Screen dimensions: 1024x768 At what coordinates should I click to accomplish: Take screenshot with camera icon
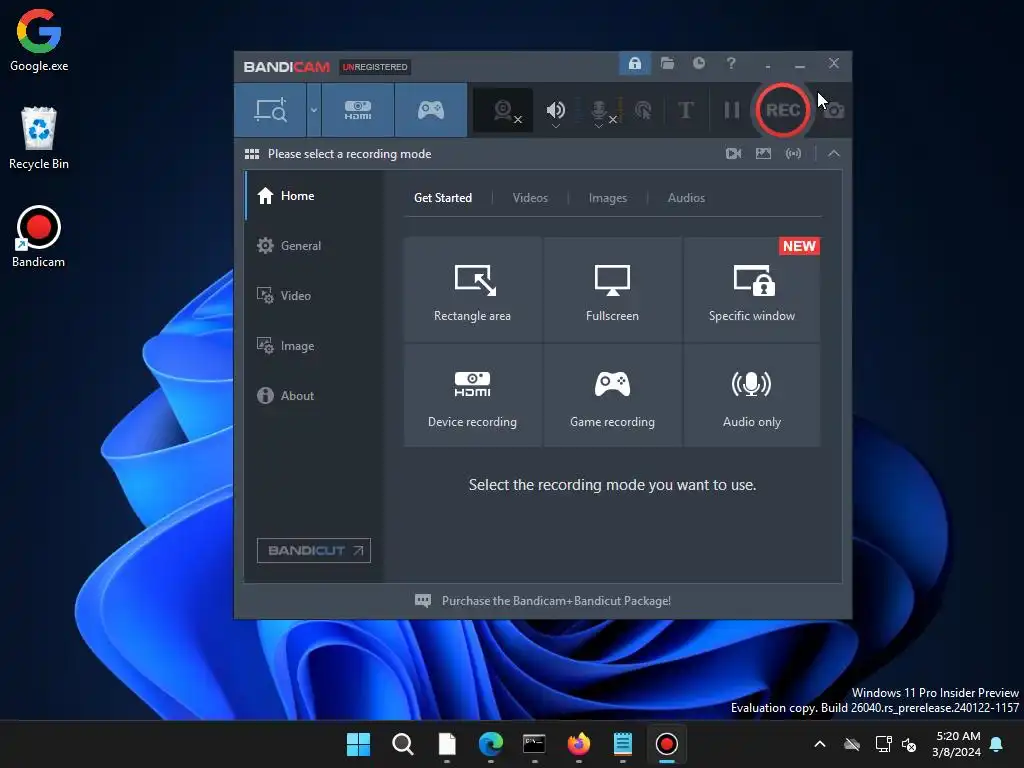pos(834,110)
